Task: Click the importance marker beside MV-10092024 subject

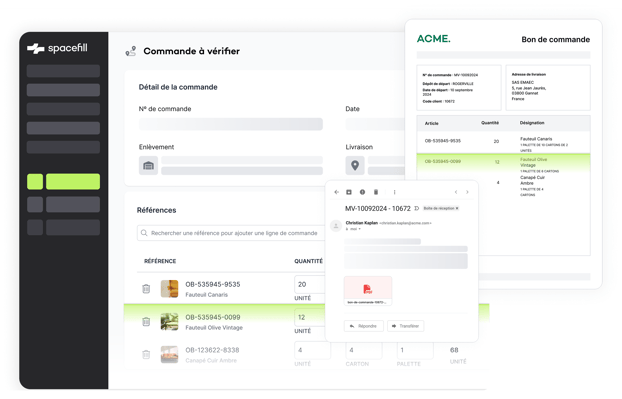Action: point(417,209)
